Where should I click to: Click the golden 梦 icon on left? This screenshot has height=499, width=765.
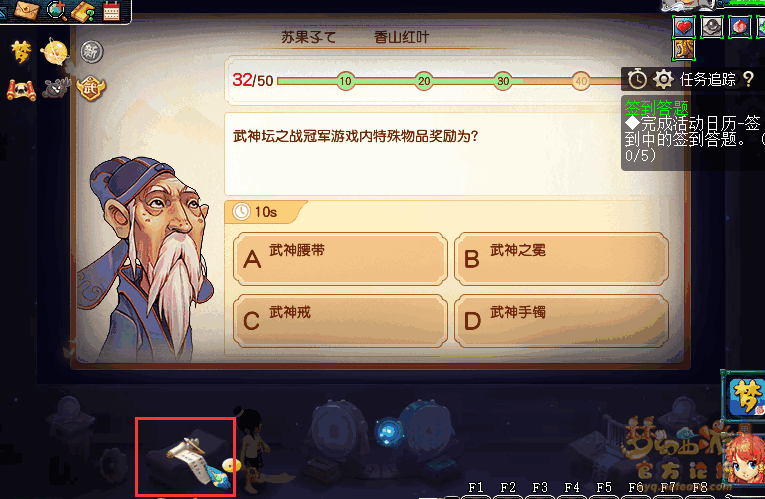click(x=21, y=52)
